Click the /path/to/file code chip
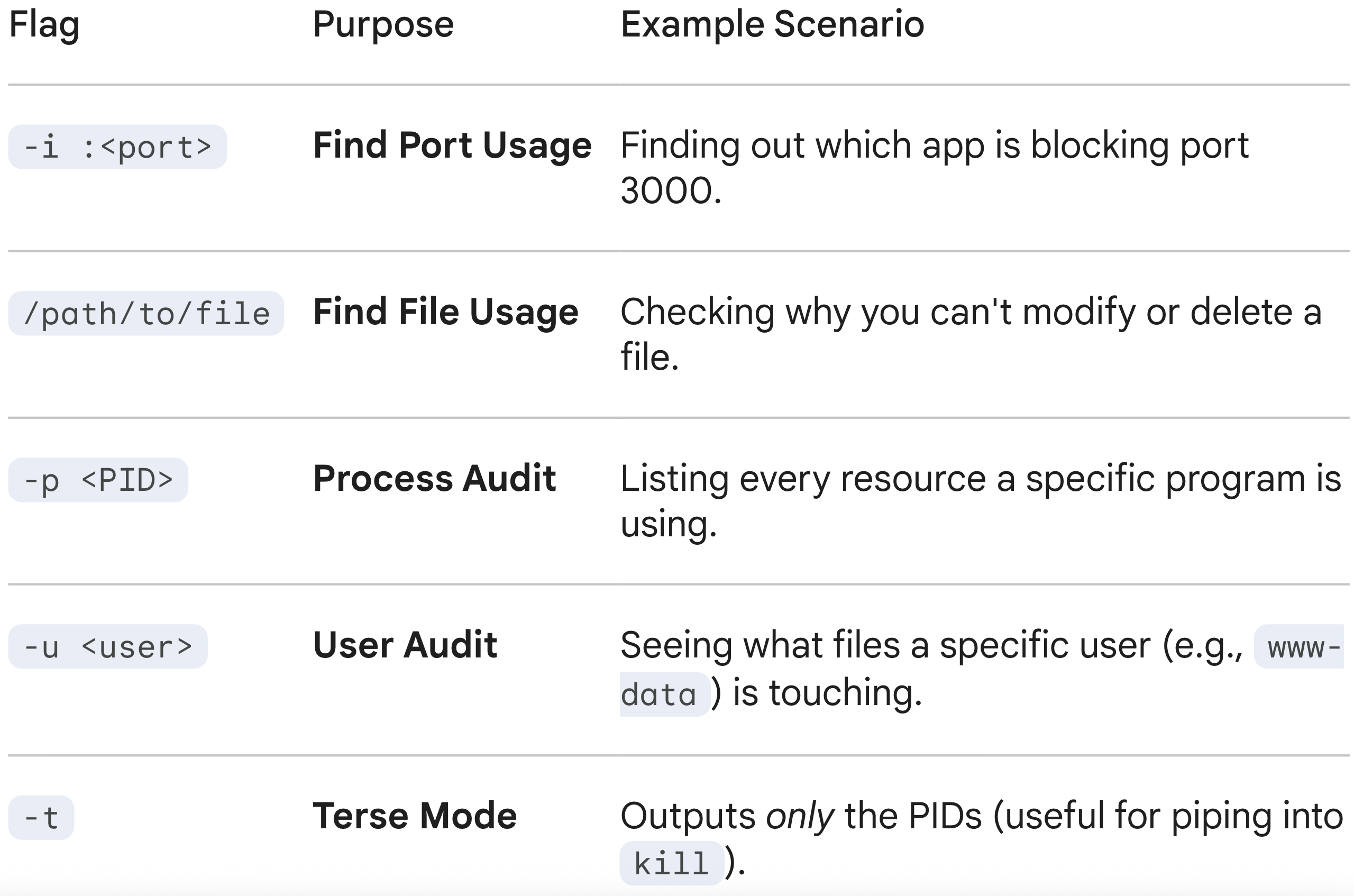This screenshot has width=1354, height=896. (145, 314)
